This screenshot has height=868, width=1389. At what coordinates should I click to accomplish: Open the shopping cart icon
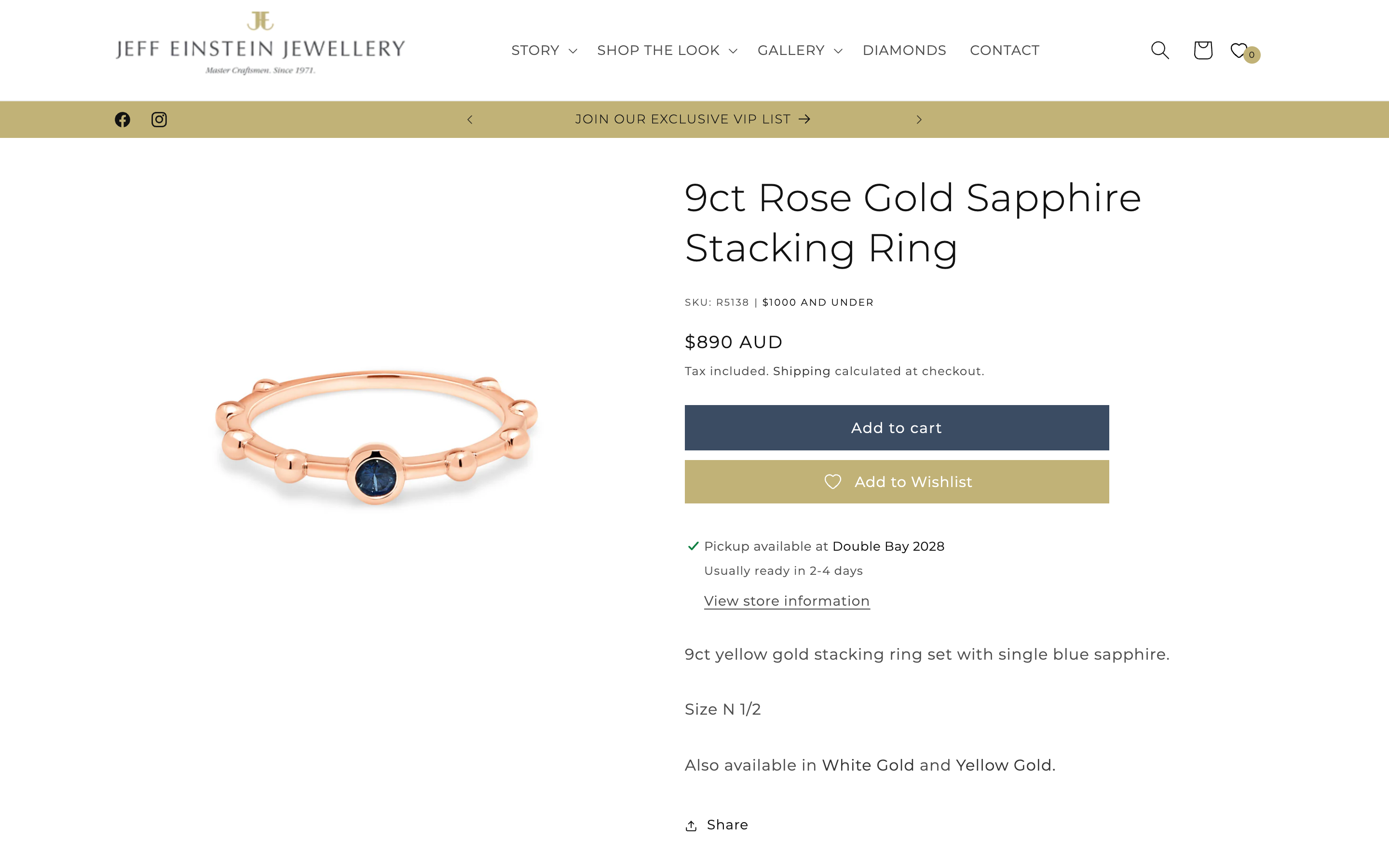pos(1202,51)
